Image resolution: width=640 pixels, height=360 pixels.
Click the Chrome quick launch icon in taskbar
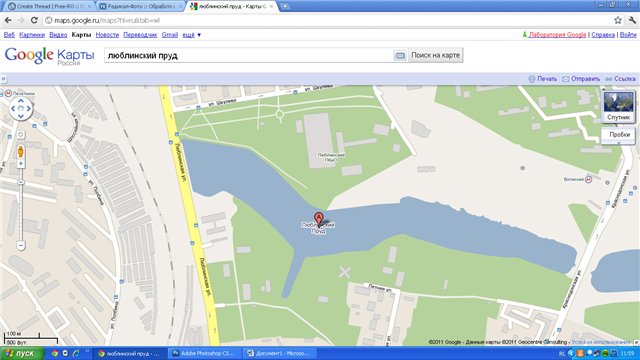pos(55,353)
